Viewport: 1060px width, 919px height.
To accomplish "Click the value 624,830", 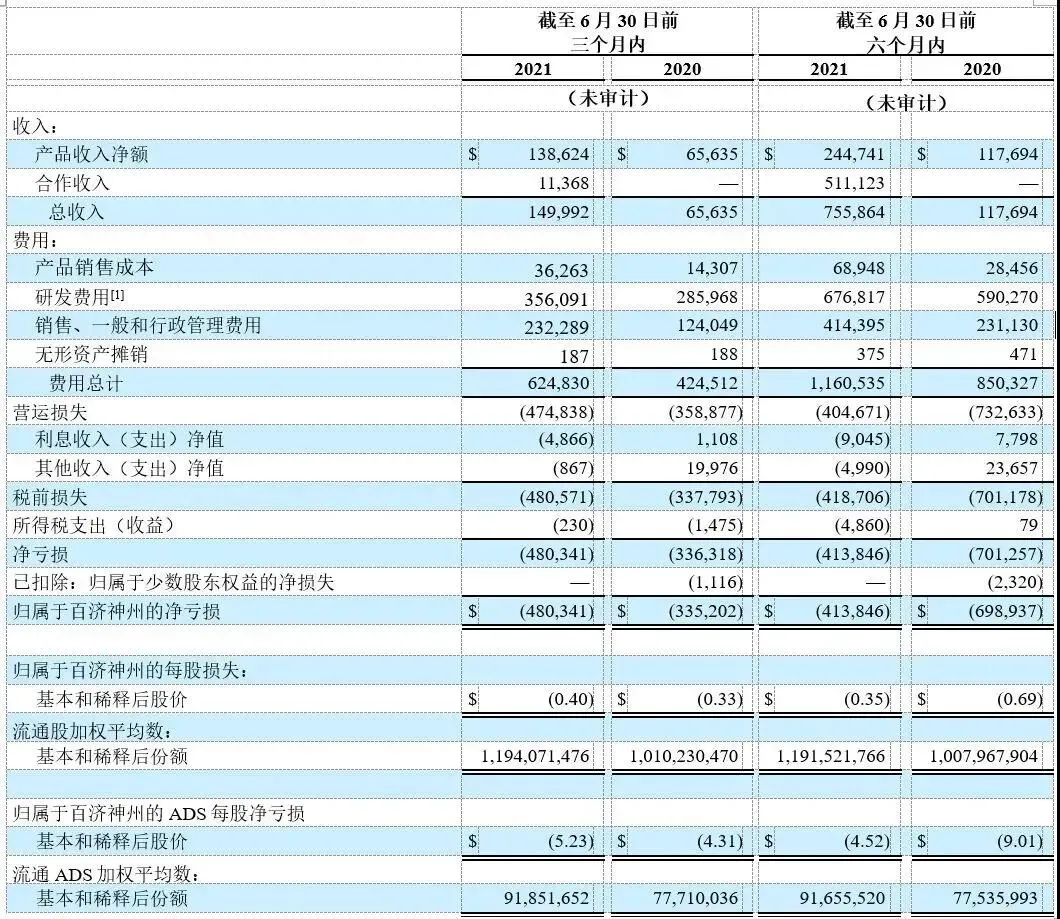I will click(x=558, y=383).
